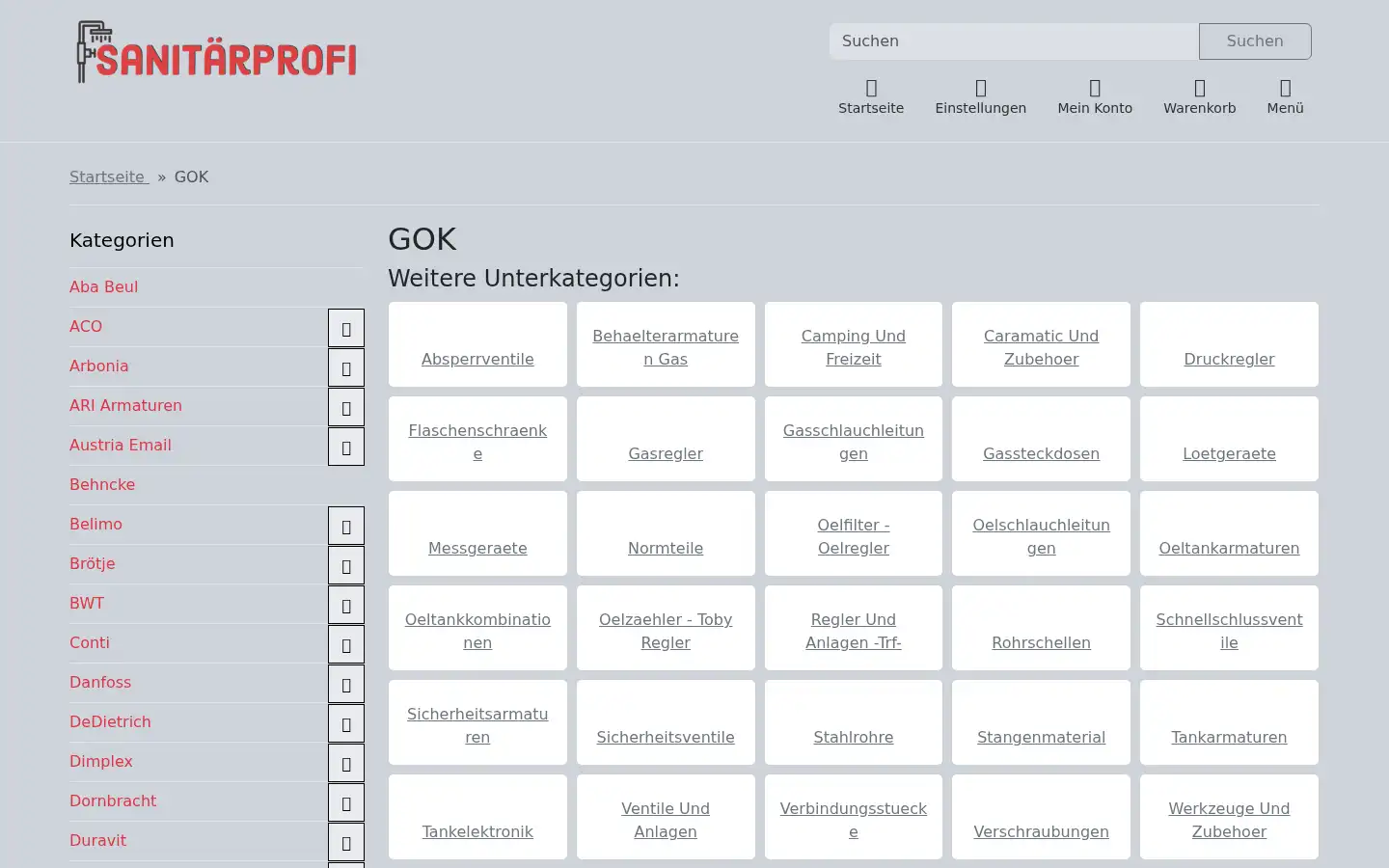Expand the Conti category

(346, 644)
